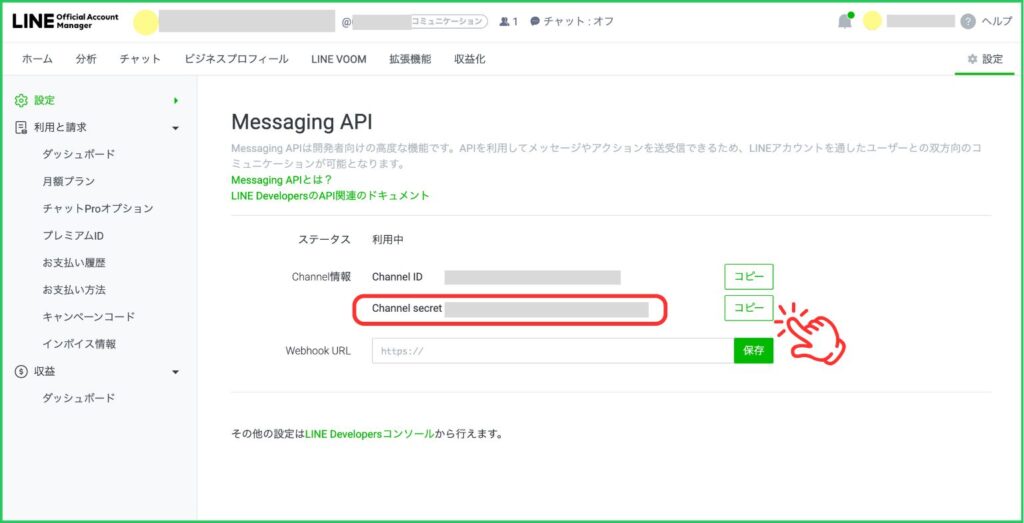The width and height of the screenshot is (1024, 523).
Task: Click the chat status speech bubble icon
Action: click(x=535, y=22)
